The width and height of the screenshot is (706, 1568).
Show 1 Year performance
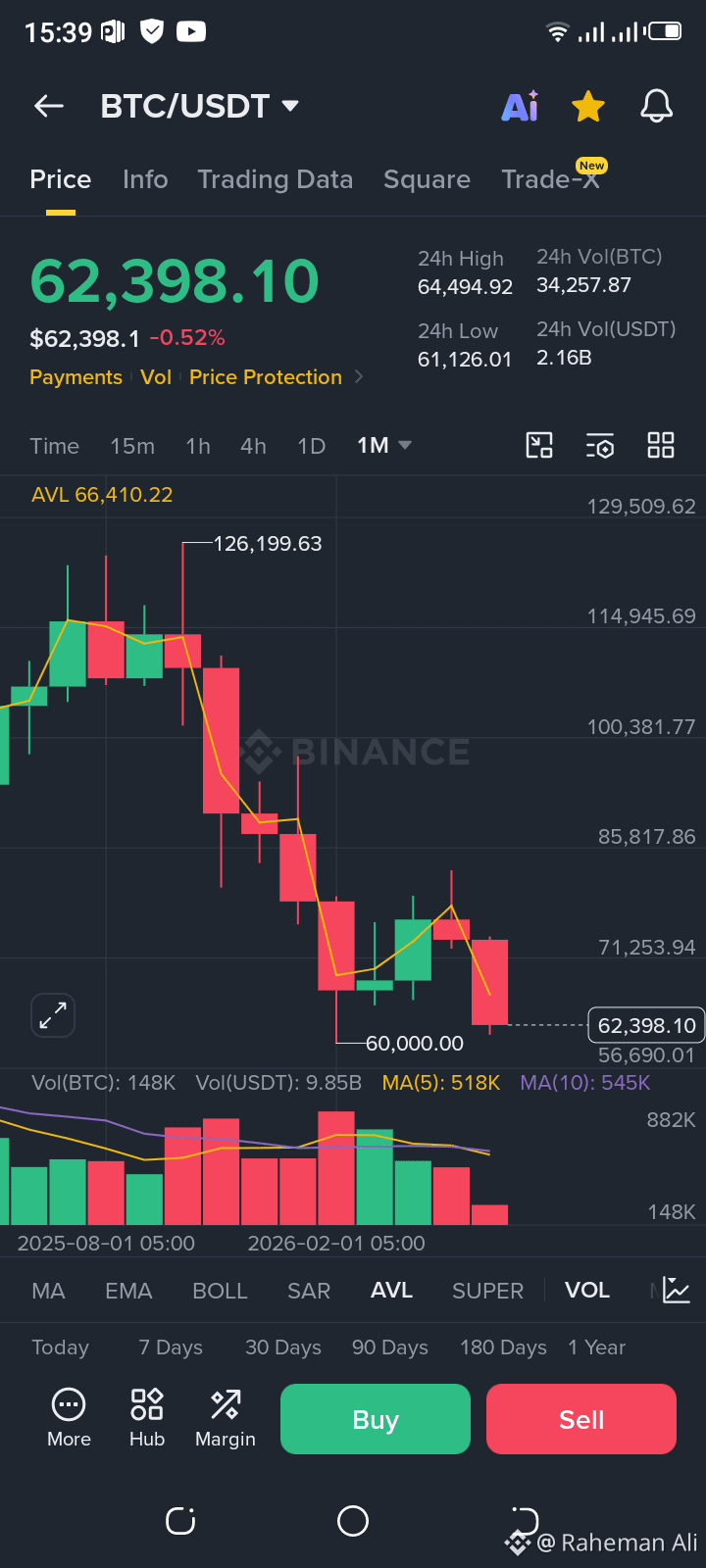click(596, 1347)
